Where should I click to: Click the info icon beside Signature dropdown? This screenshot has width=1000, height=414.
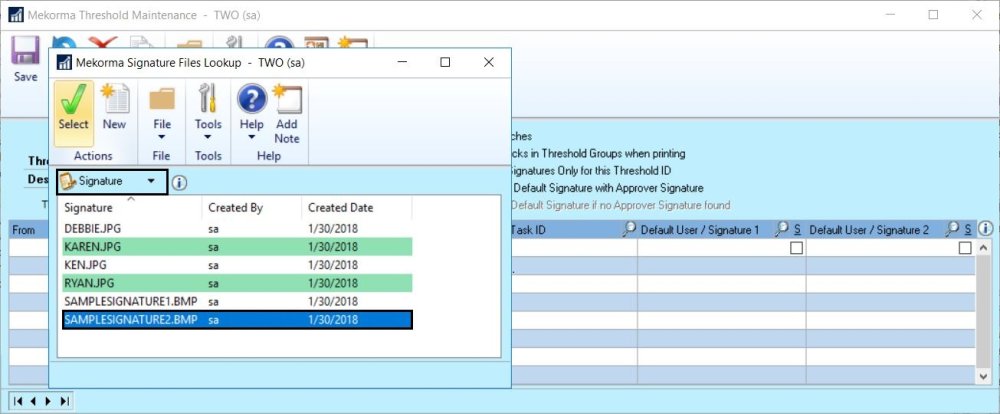(x=179, y=183)
